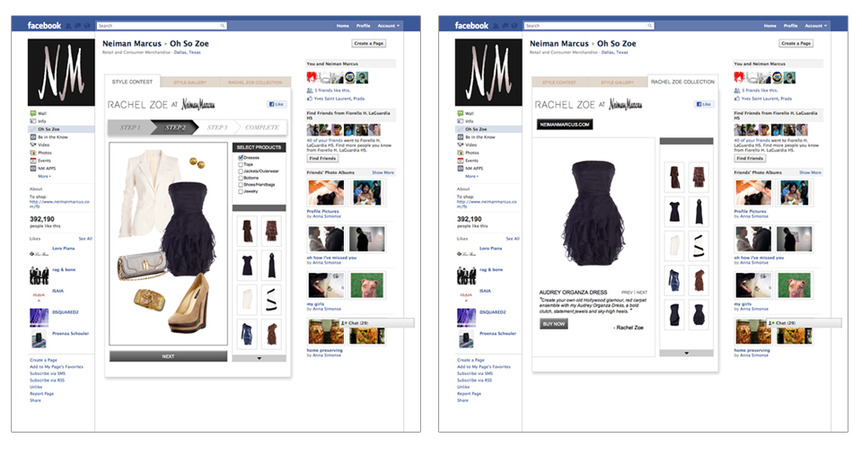
Task: Click the Video icon in the right page sidebar
Action: 460,145
